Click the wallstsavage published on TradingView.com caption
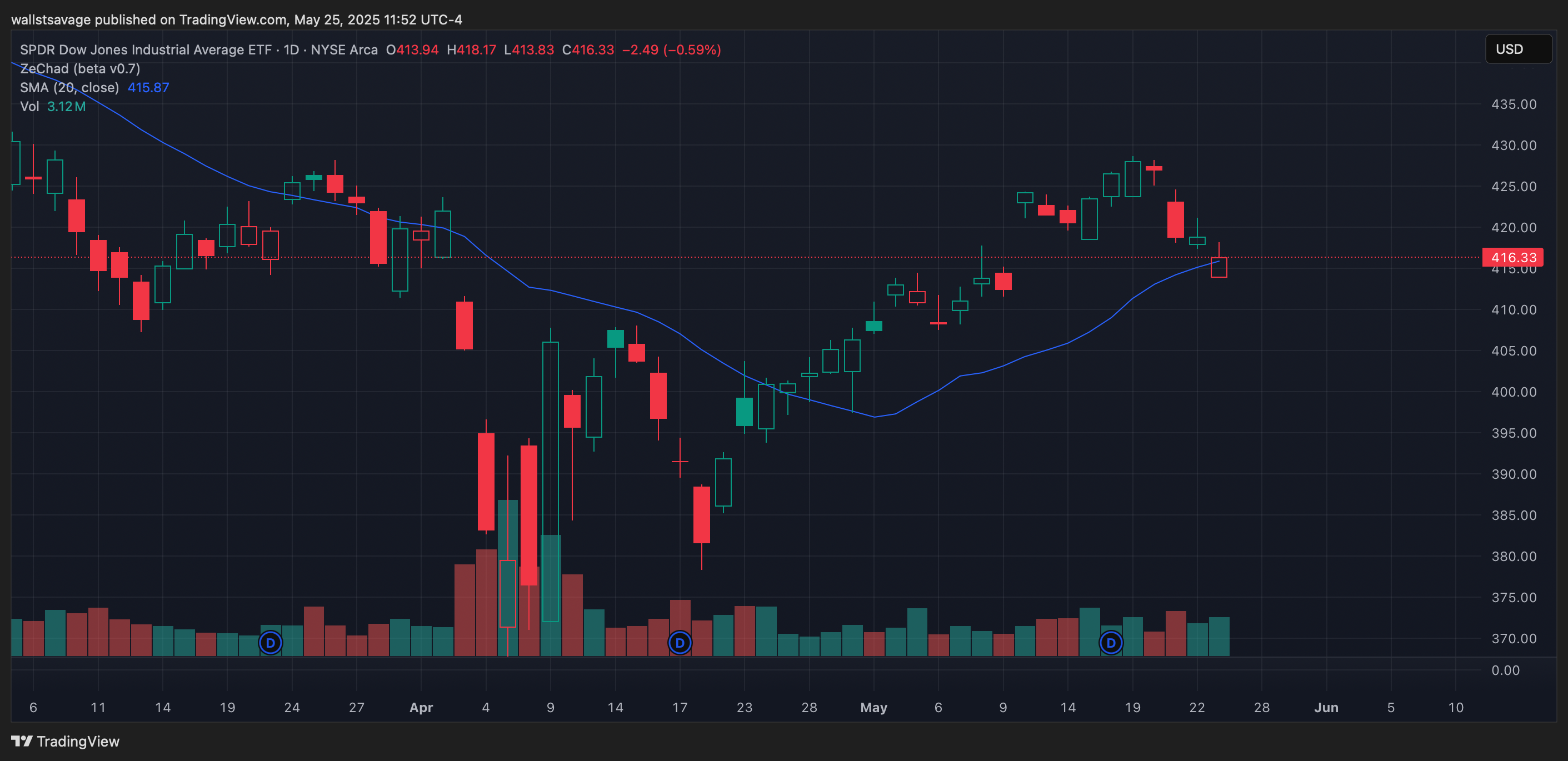Viewport: 1568px width, 761px height. click(x=237, y=19)
